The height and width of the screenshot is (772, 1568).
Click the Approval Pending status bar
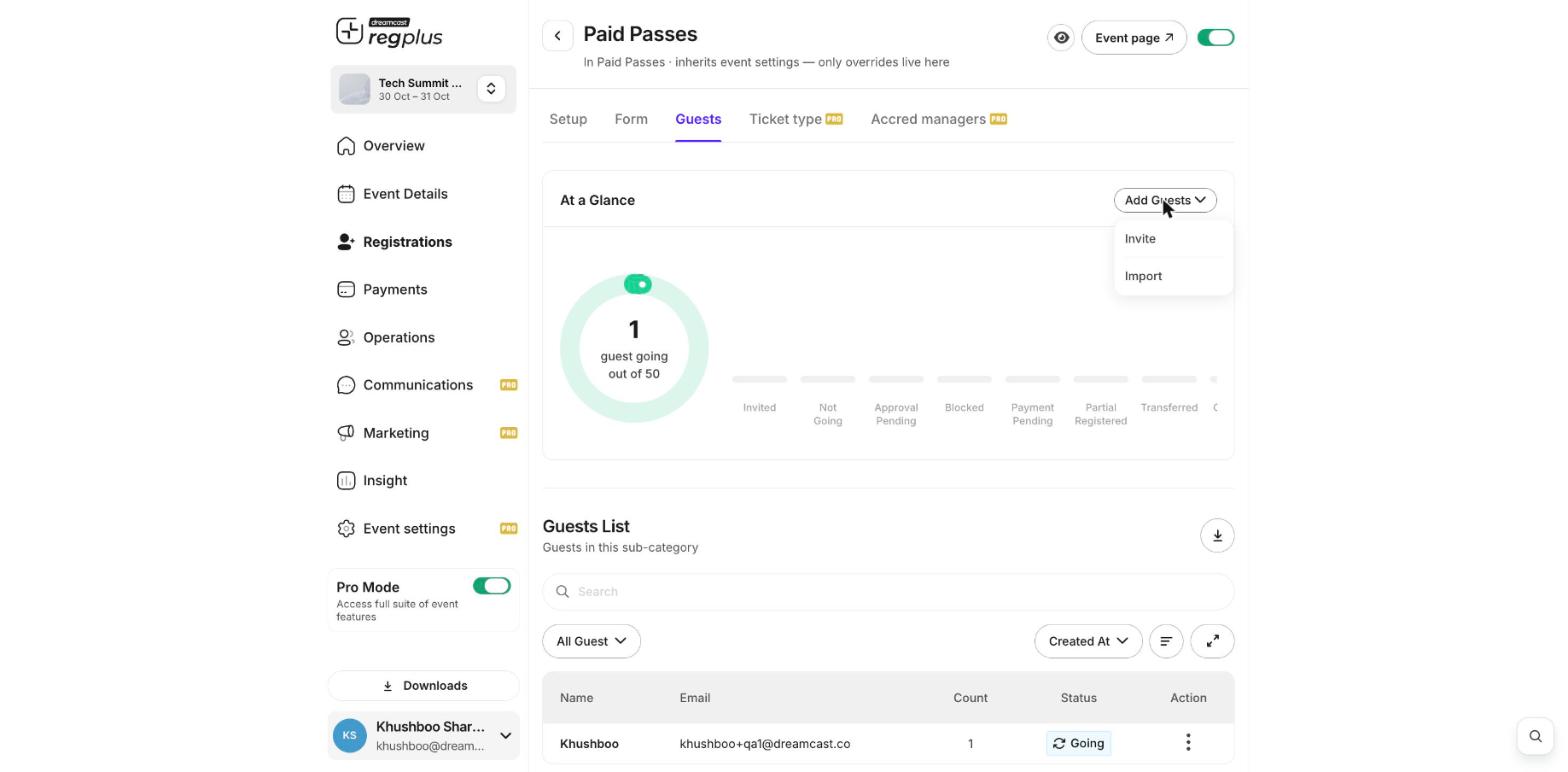(896, 379)
